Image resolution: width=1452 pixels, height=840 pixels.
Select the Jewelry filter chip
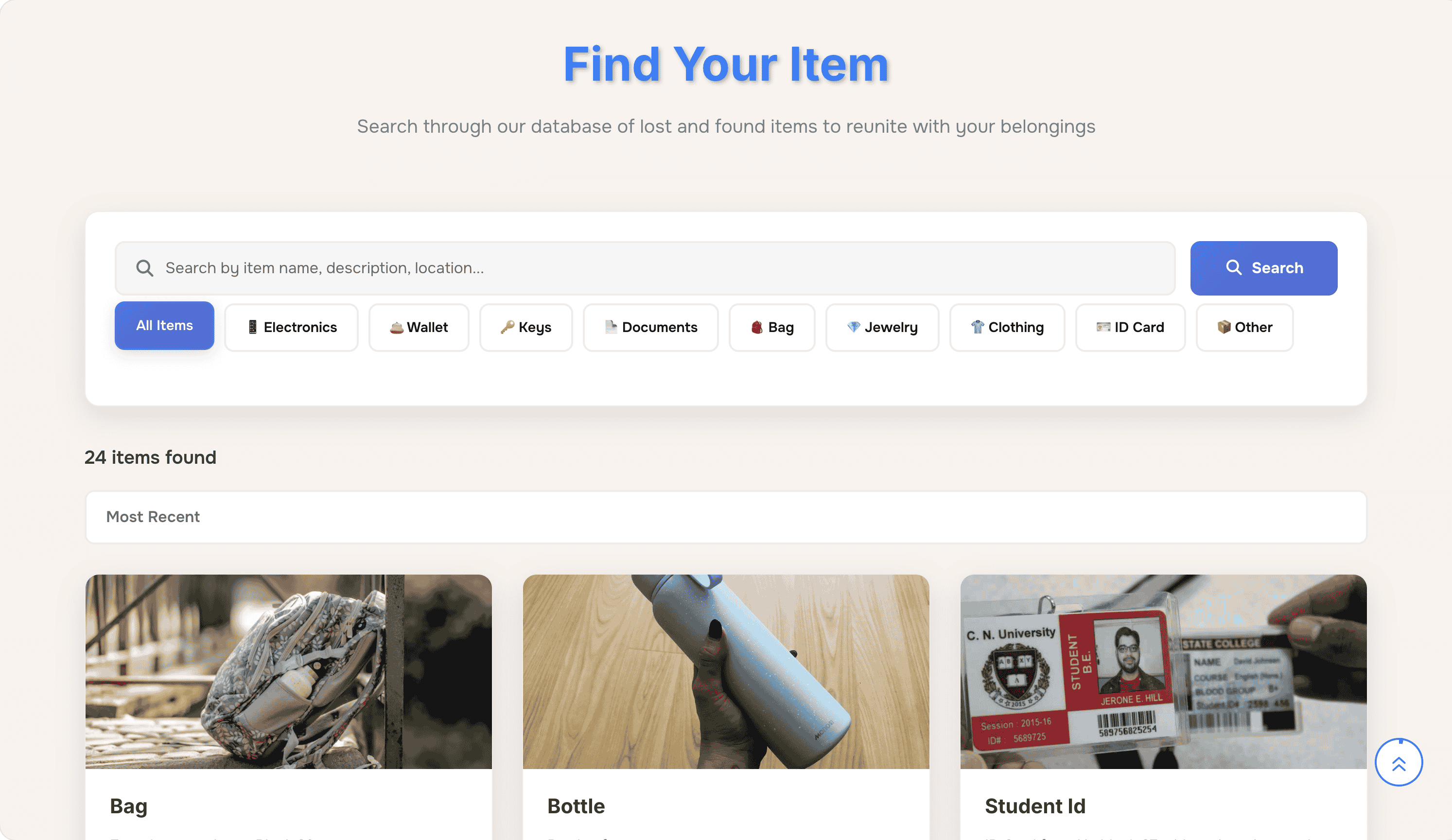coord(882,327)
